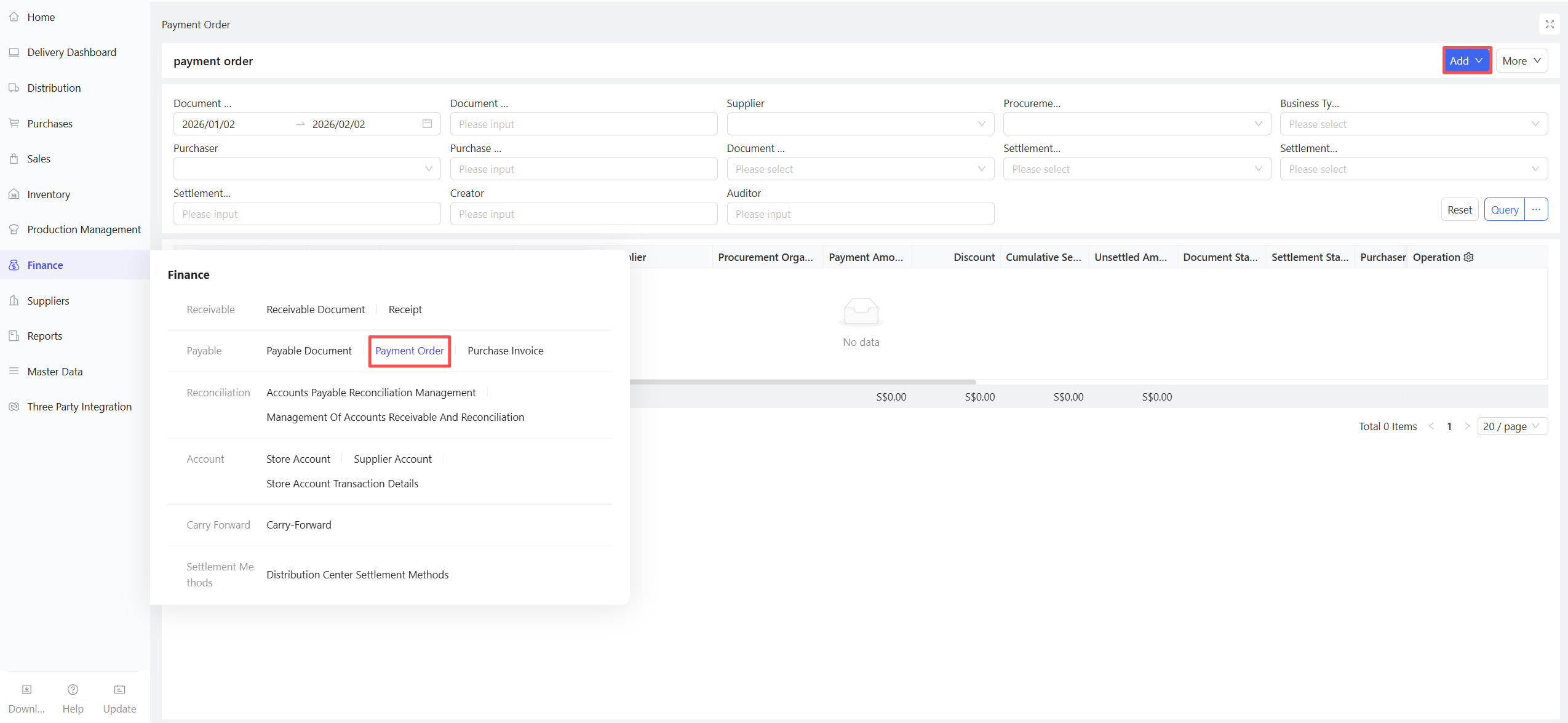
Task: Expand more query options ellipsis button
Action: tap(1536, 210)
